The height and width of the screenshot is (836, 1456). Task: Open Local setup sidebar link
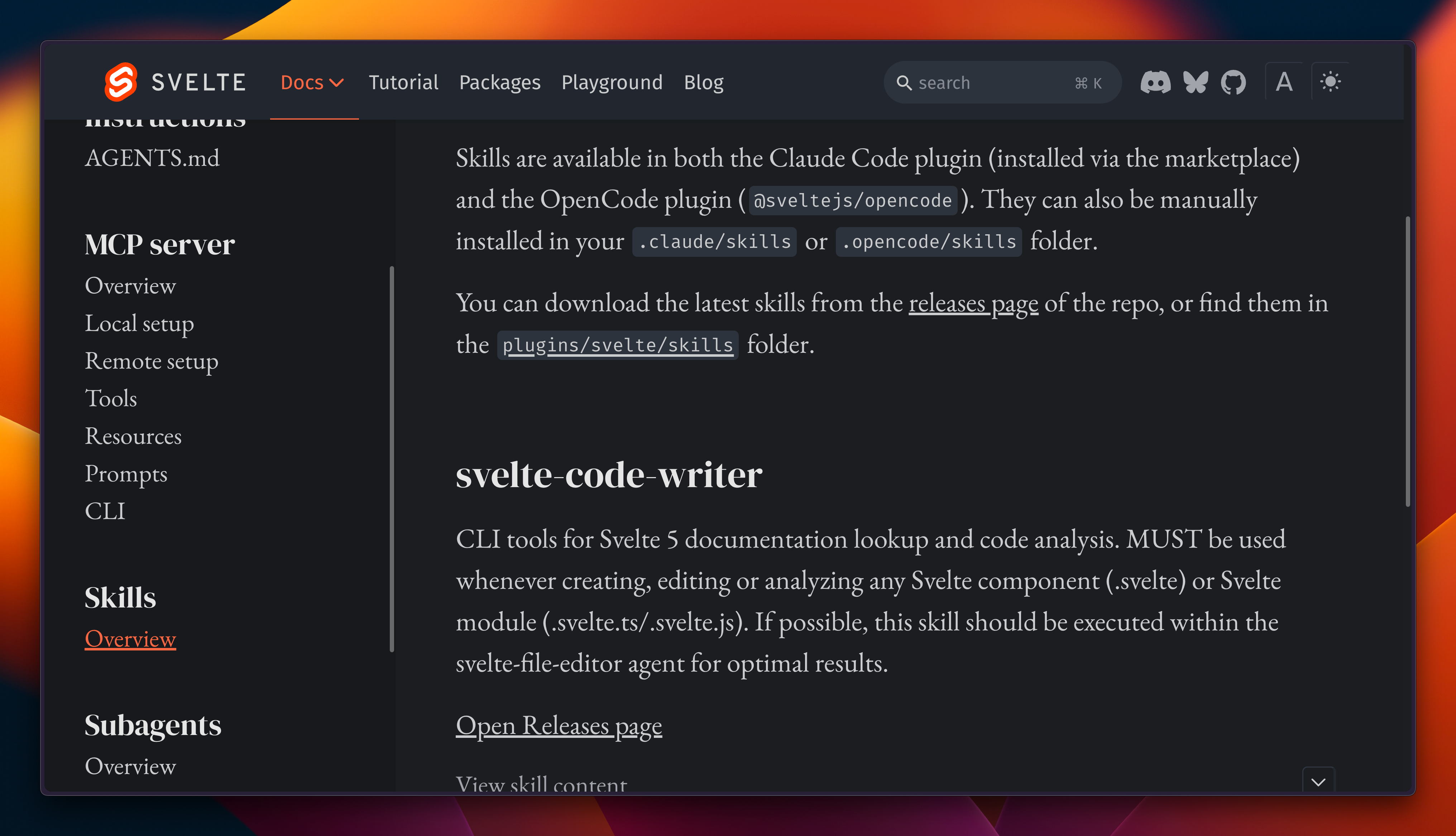pyautogui.click(x=139, y=323)
